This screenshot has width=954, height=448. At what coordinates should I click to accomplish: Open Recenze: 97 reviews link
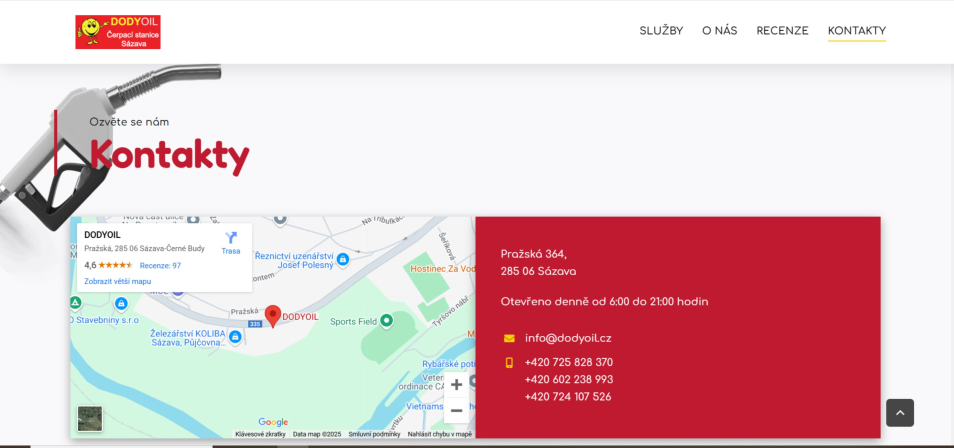coord(160,265)
